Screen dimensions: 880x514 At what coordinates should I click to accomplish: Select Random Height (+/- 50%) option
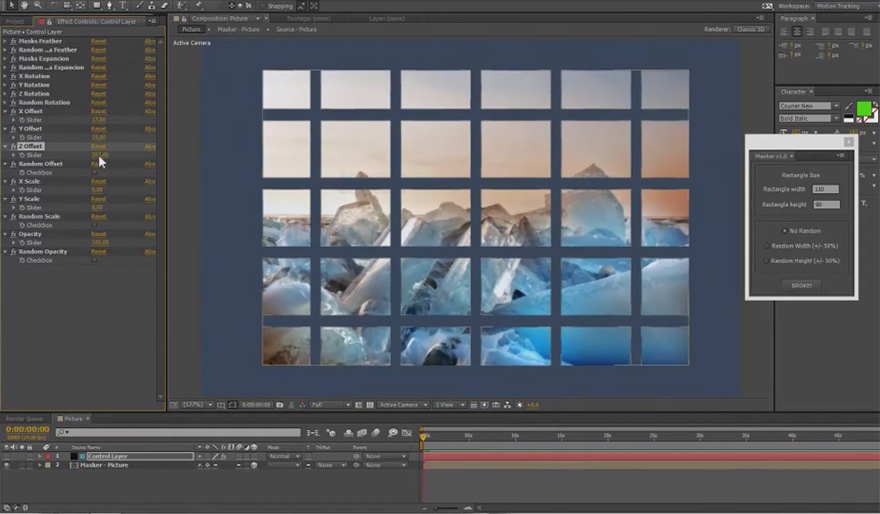click(x=767, y=261)
